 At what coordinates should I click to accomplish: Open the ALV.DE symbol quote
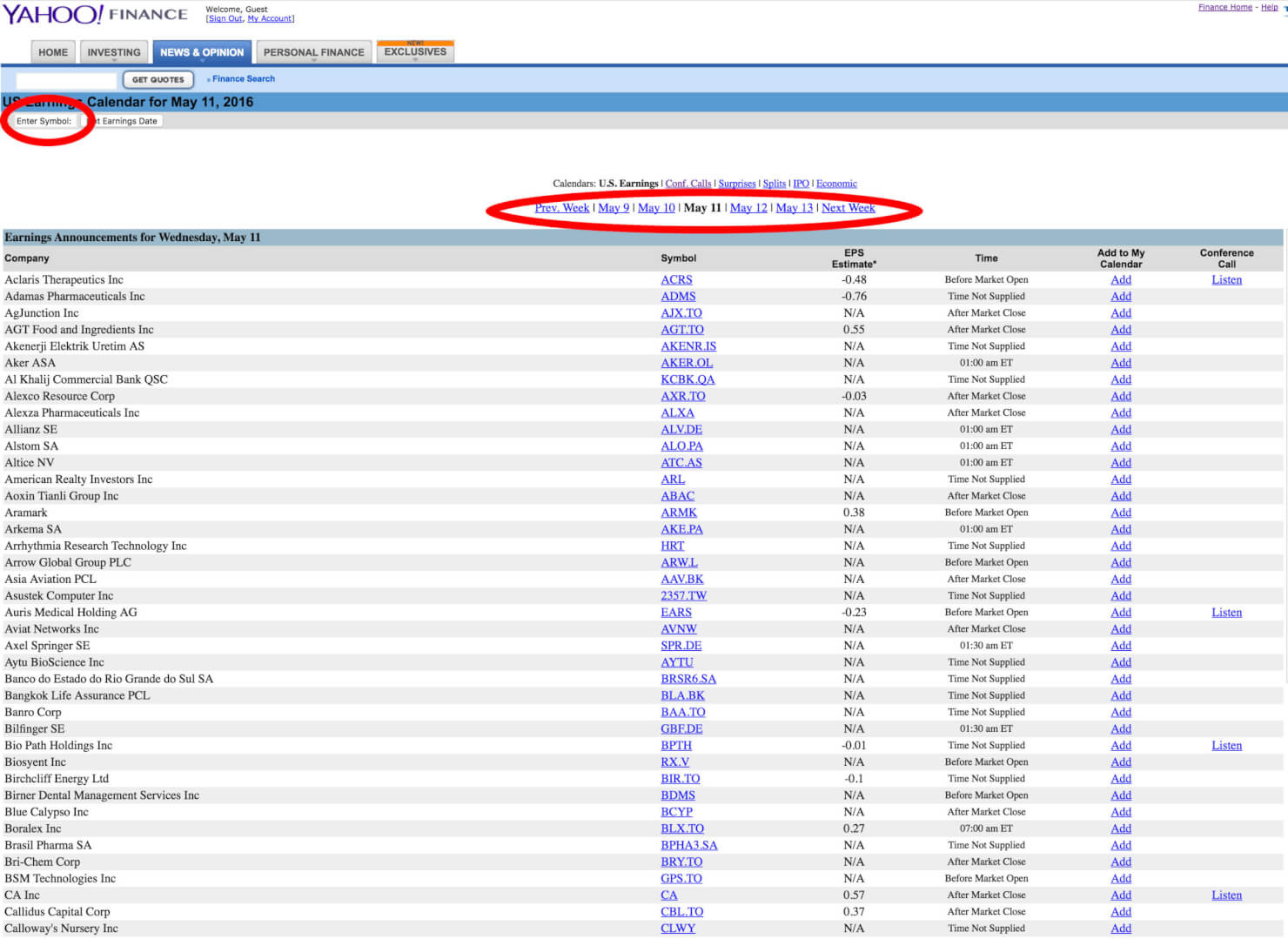(x=681, y=430)
